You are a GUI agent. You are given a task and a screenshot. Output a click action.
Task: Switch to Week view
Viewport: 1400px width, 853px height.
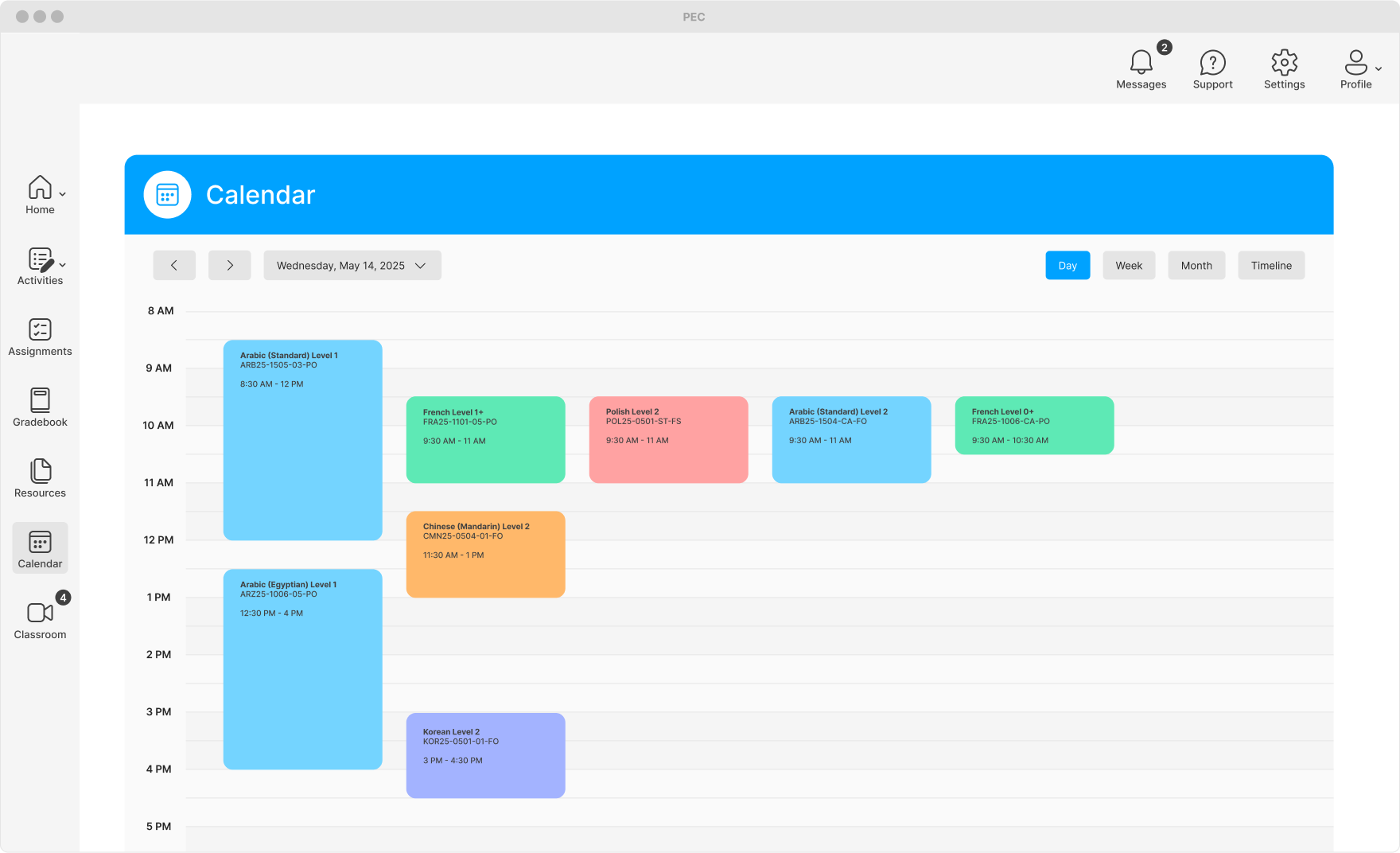point(1128,266)
